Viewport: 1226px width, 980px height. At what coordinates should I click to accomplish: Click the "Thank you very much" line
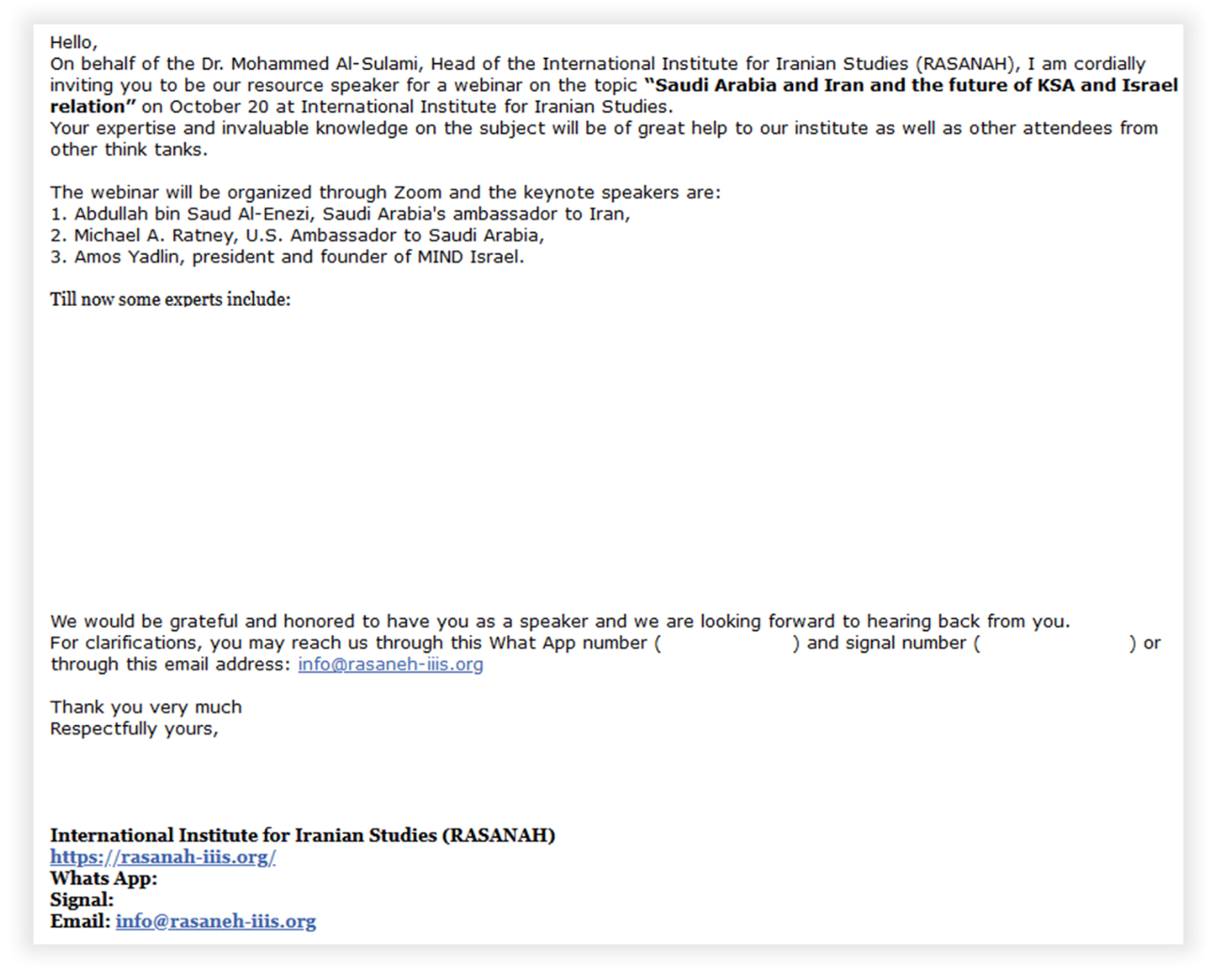[x=146, y=707]
